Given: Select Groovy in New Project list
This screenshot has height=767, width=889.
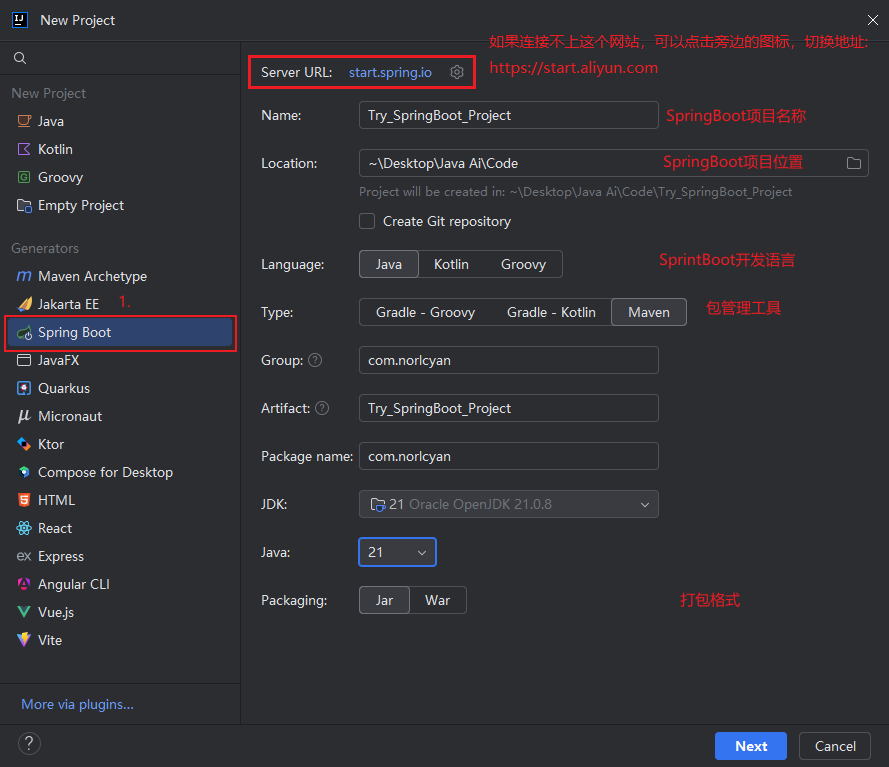Looking at the screenshot, I should point(120,177).
